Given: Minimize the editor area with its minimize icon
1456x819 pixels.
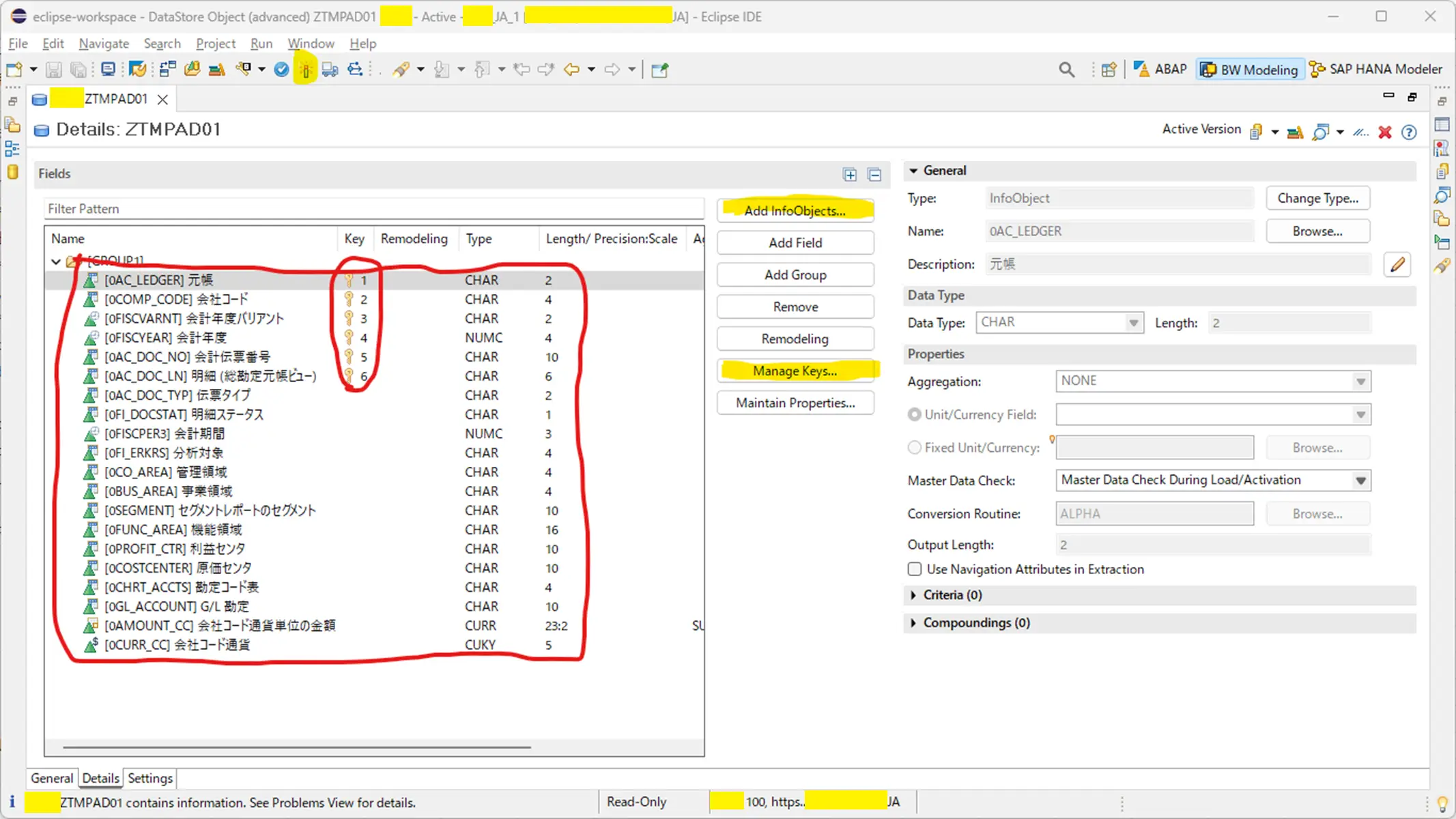Looking at the screenshot, I should [x=1388, y=96].
